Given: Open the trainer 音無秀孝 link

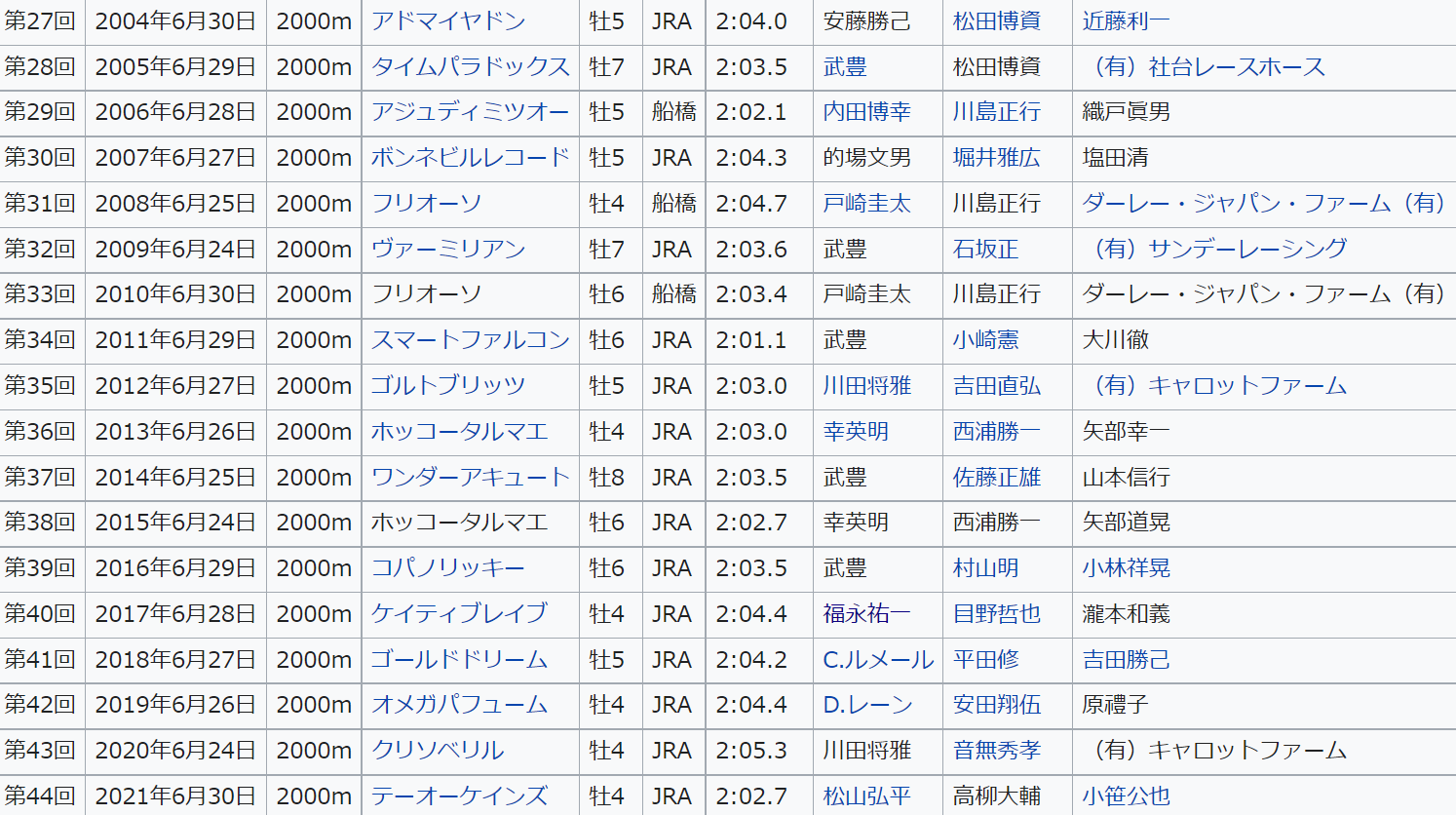Looking at the screenshot, I should (997, 750).
